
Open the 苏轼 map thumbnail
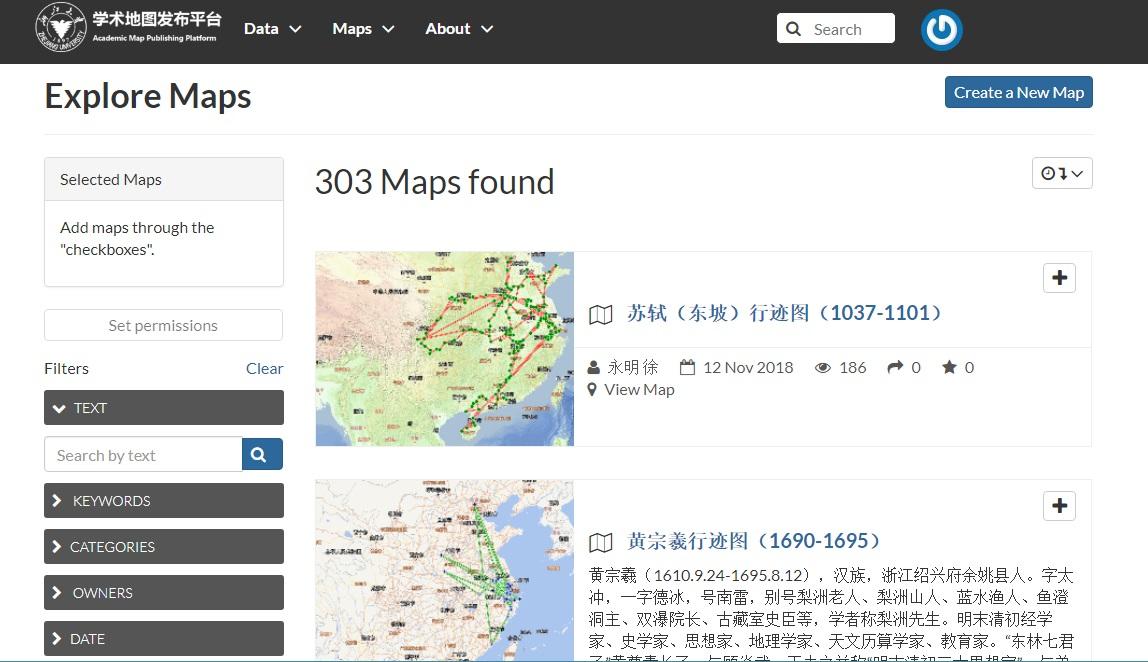444,349
